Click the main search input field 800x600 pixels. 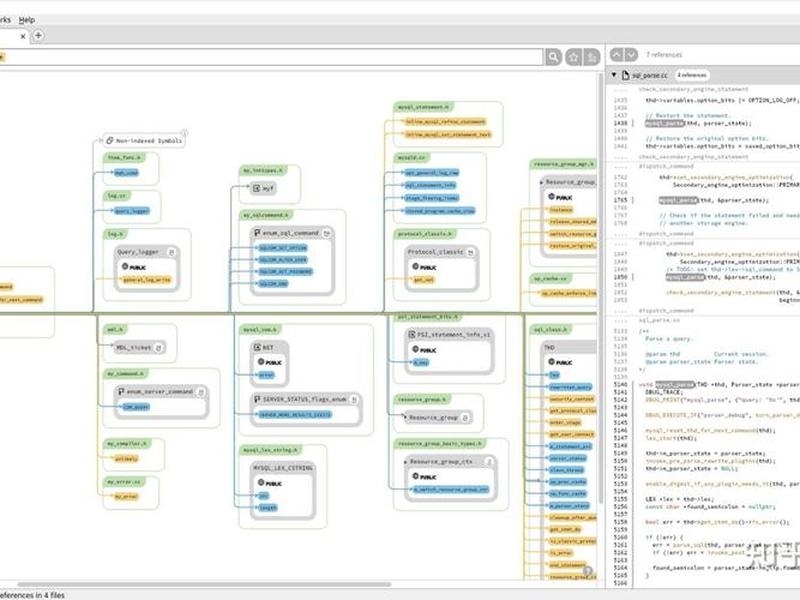click(x=270, y=57)
